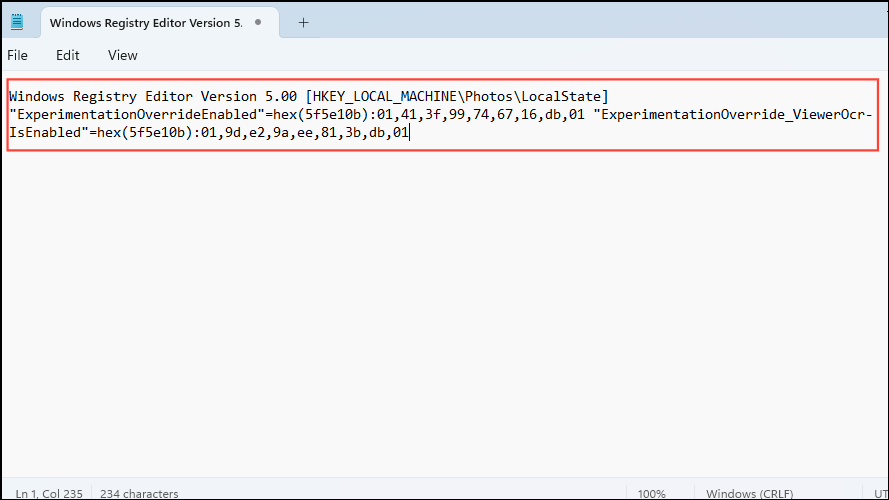Image resolution: width=889 pixels, height=500 pixels.
Task: Click the unsaved-changes dot on the tab
Action: point(259,22)
